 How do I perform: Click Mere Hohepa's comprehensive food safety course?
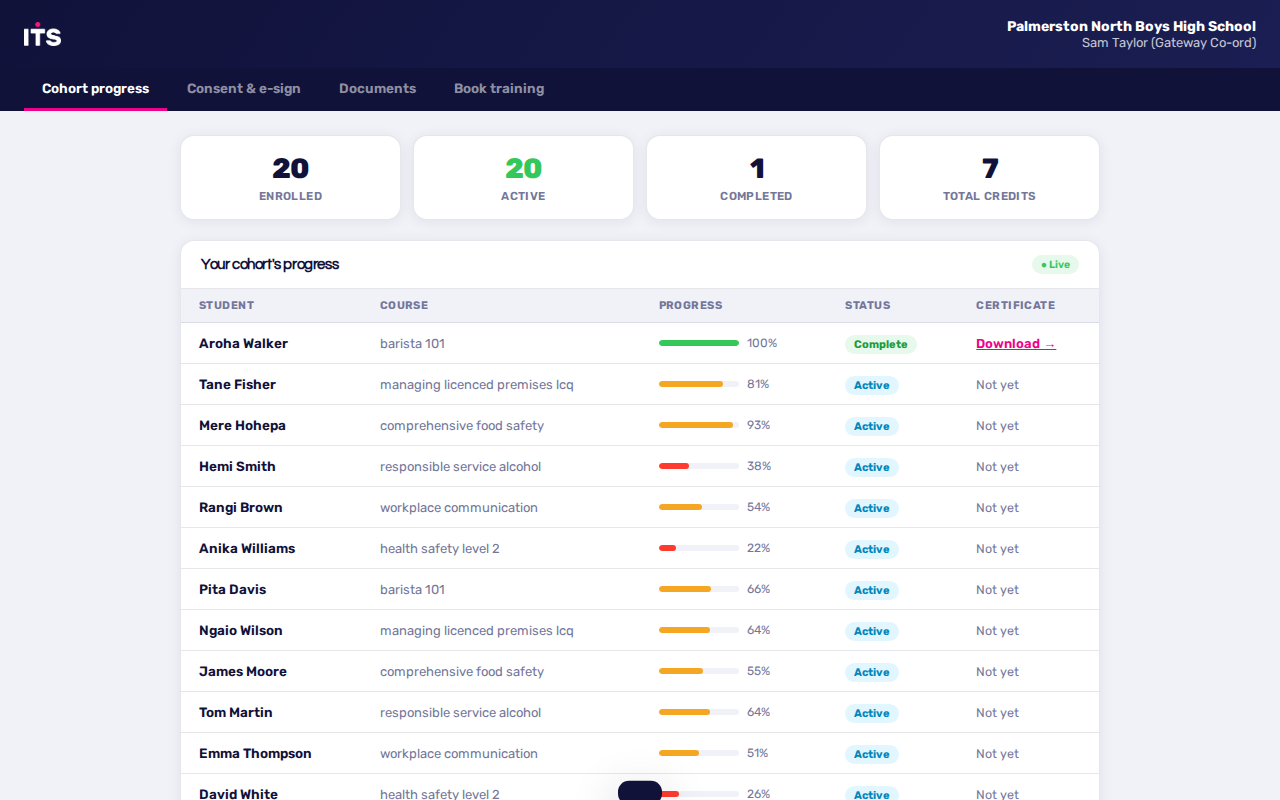coord(462,426)
